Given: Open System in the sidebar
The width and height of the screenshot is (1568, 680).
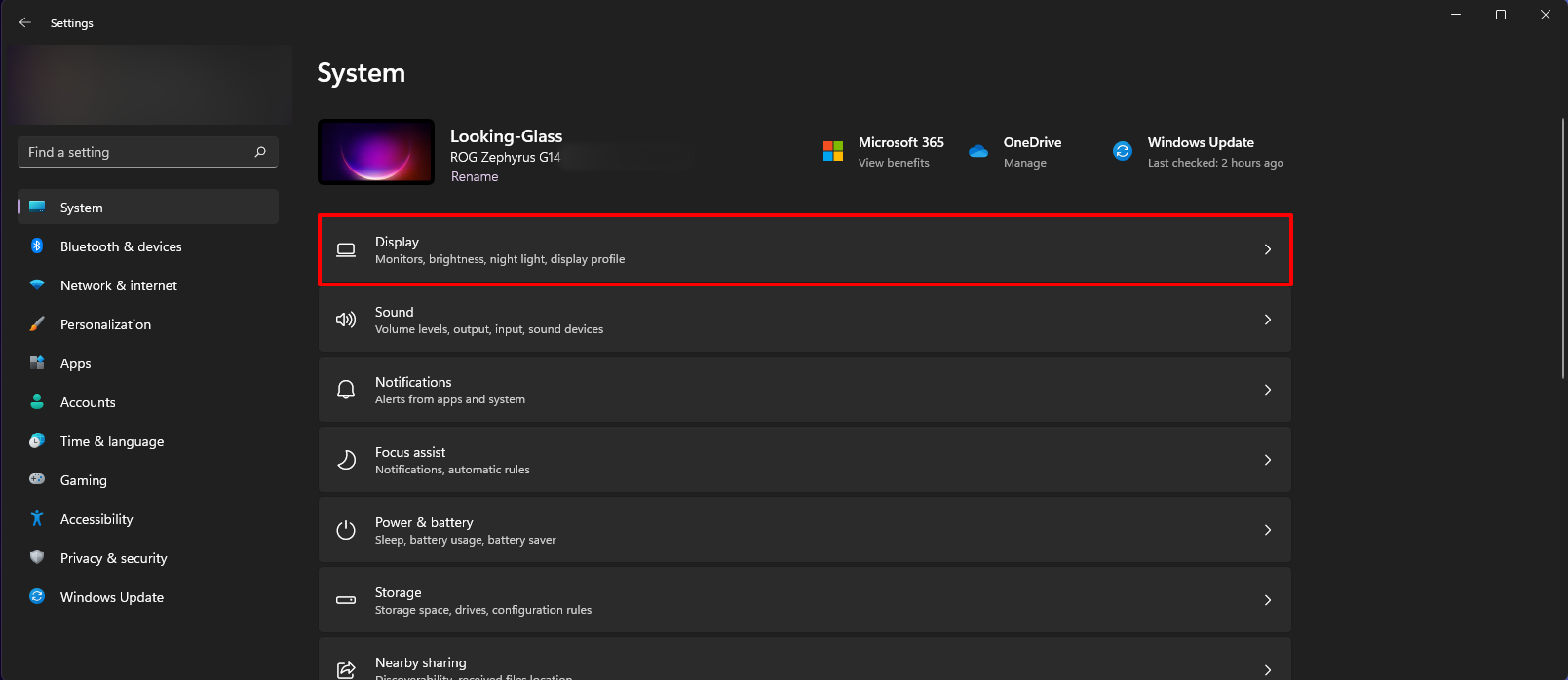Looking at the screenshot, I should tap(148, 207).
